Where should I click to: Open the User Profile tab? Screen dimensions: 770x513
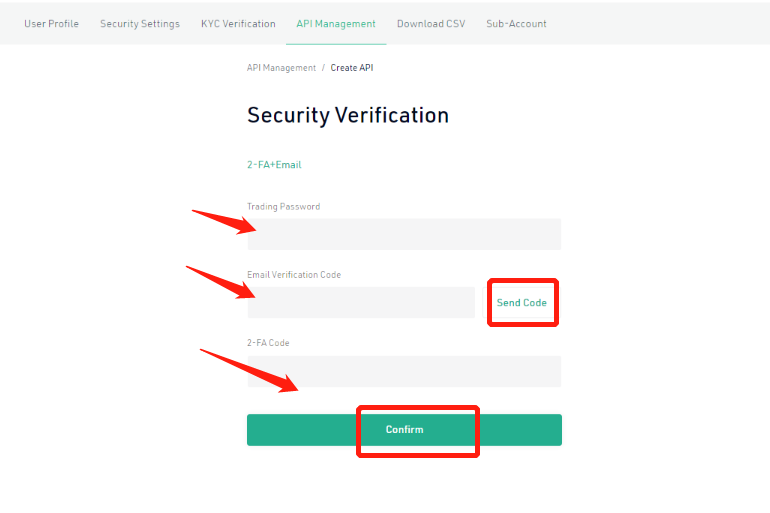(52, 24)
